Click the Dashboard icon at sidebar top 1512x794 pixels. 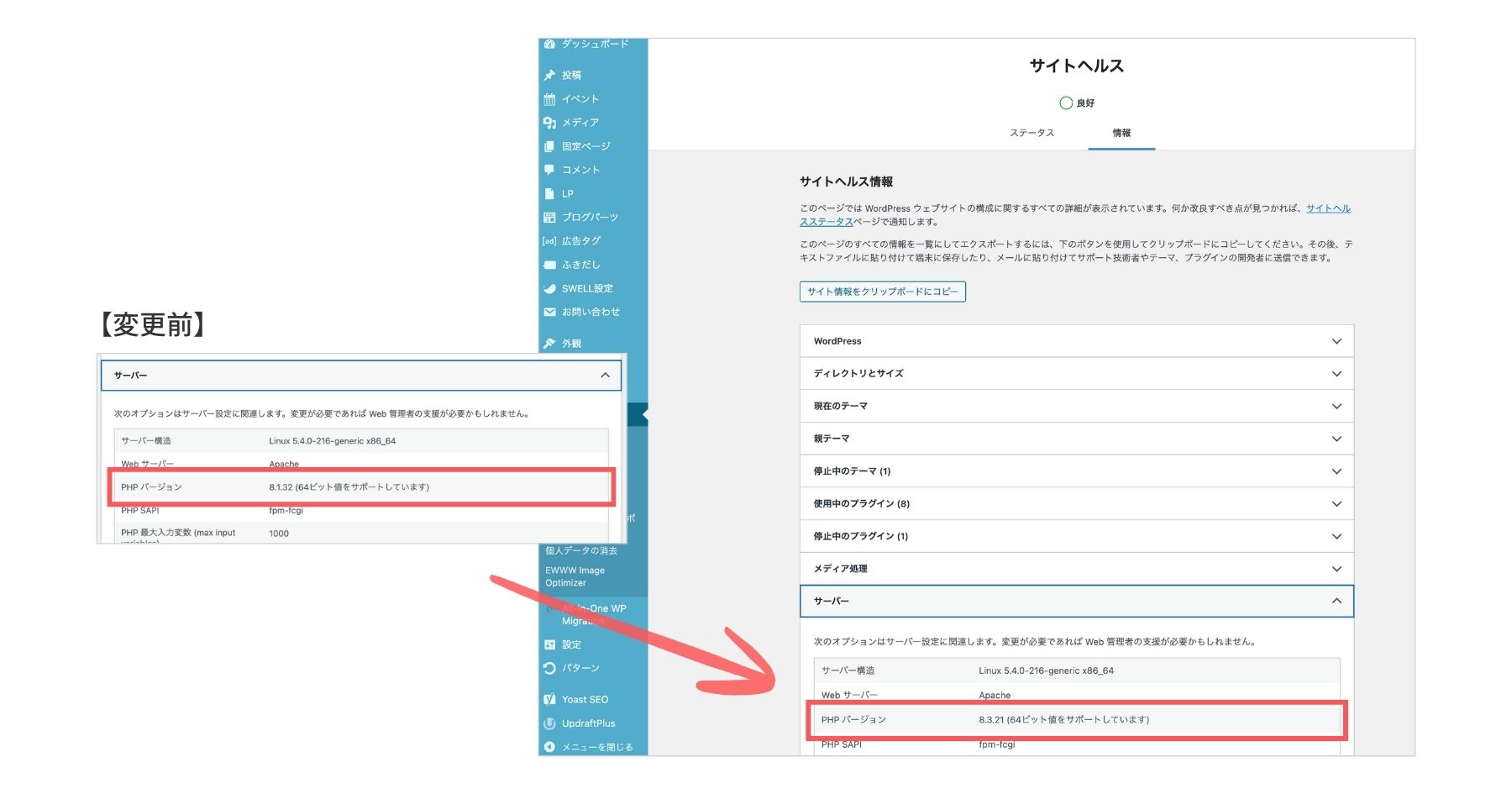coord(549,44)
